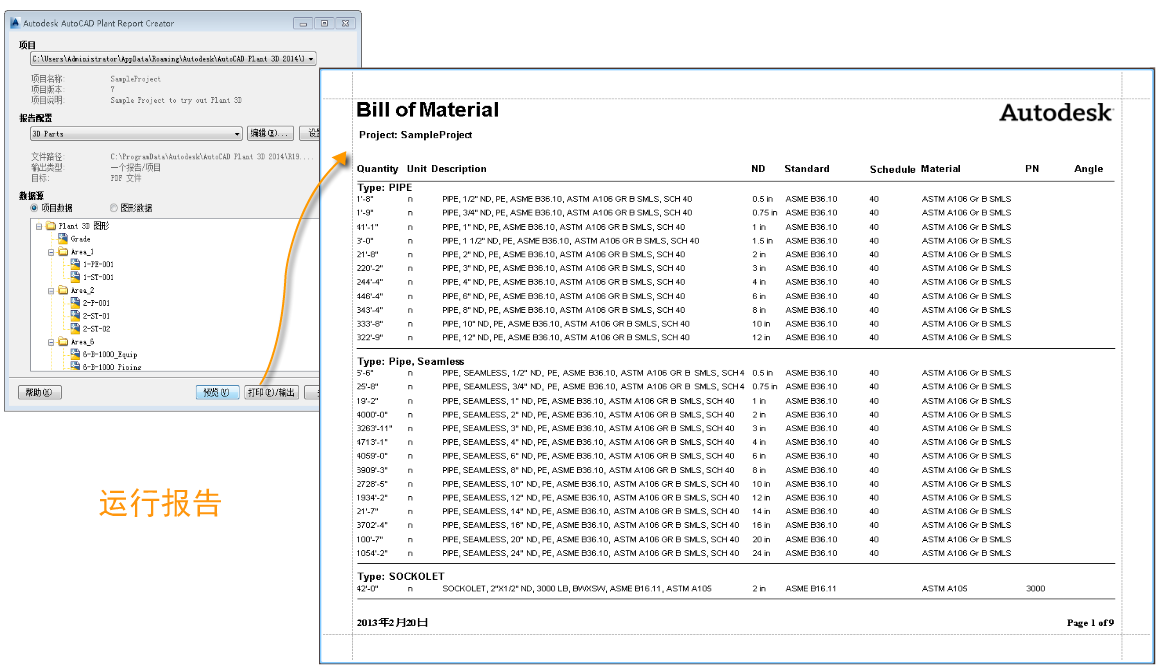Click the Quantity column header
The width and height of the screenshot is (1159, 669).
[x=377, y=169]
